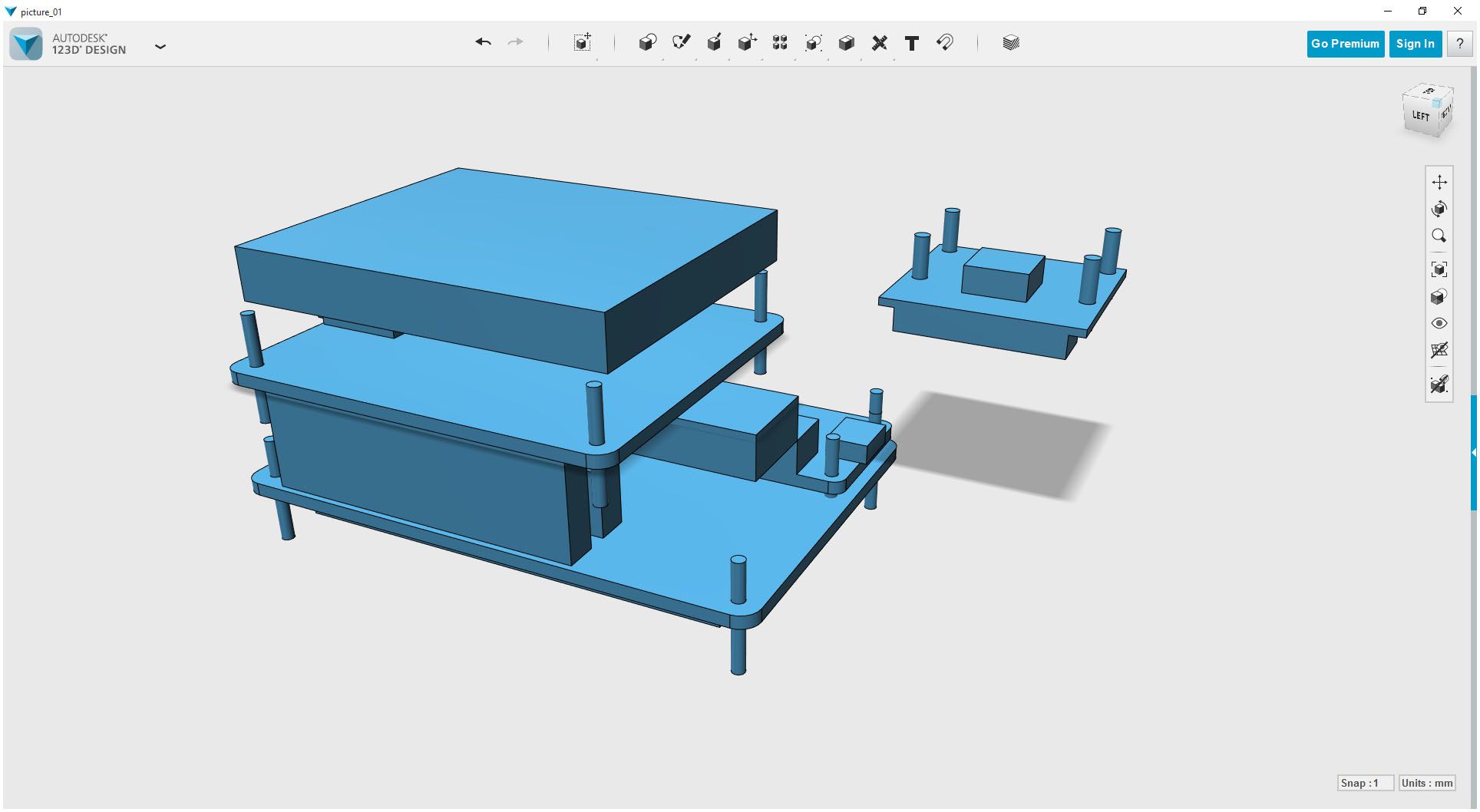This screenshot has height=812, width=1480.
Task: Open the Primitives shape tool
Action: click(x=647, y=43)
